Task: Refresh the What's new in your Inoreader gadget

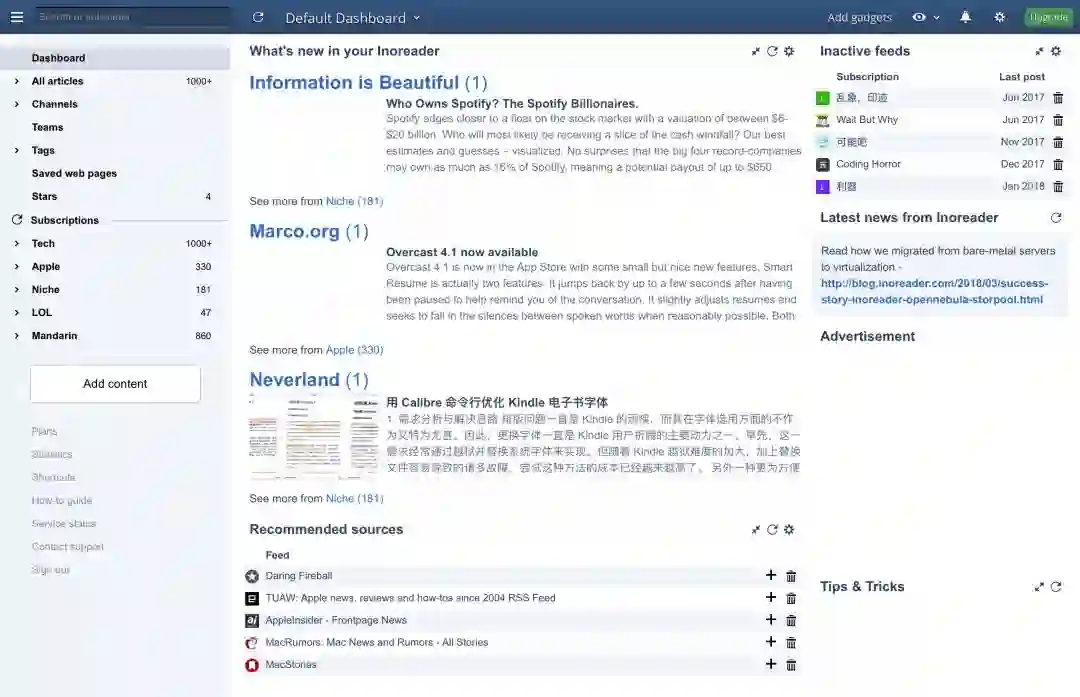Action: [x=772, y=51]
